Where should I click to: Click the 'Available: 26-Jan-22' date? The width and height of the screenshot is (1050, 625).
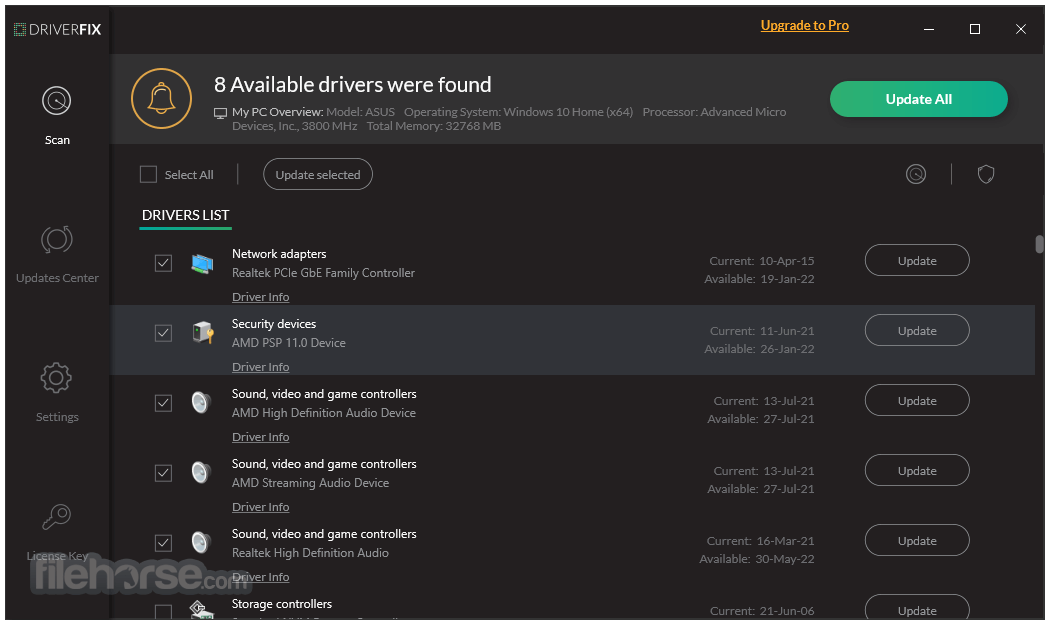pos(759,349)
